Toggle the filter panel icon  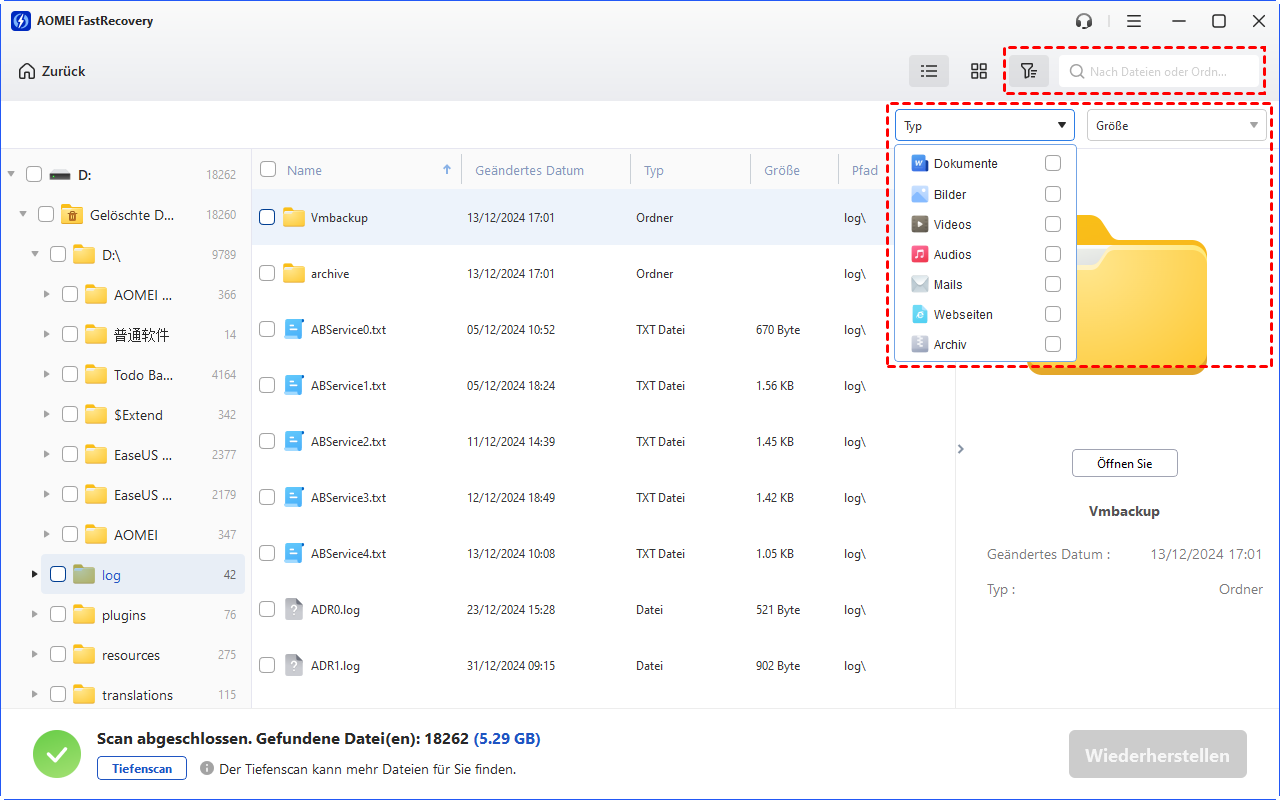(1028, 71)
